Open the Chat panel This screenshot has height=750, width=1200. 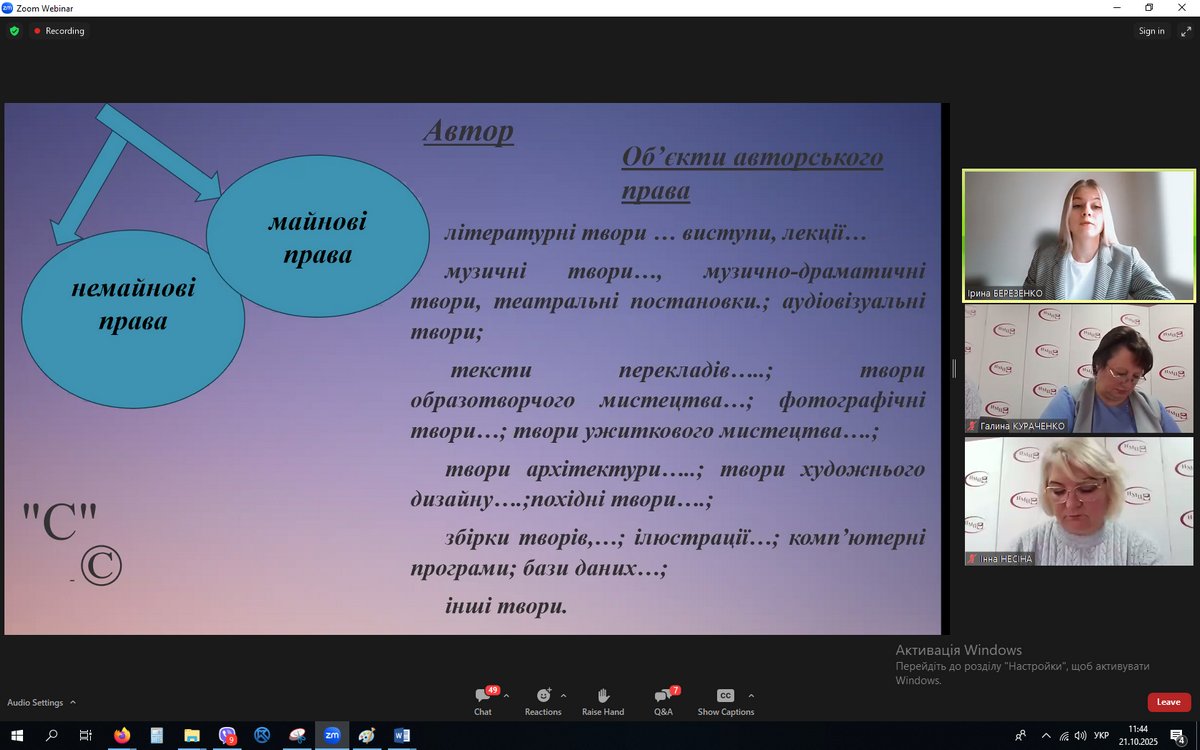coord(483,701)
